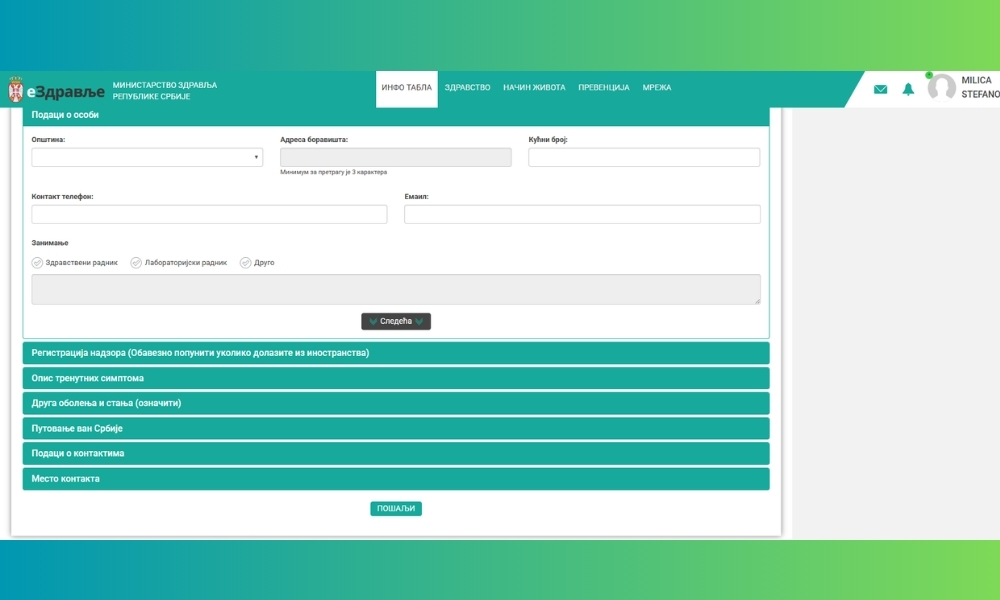The width and height of the screenshot is (1000, 600).
Task: Click the eЗдравље logo
Action: pos(66,91)
